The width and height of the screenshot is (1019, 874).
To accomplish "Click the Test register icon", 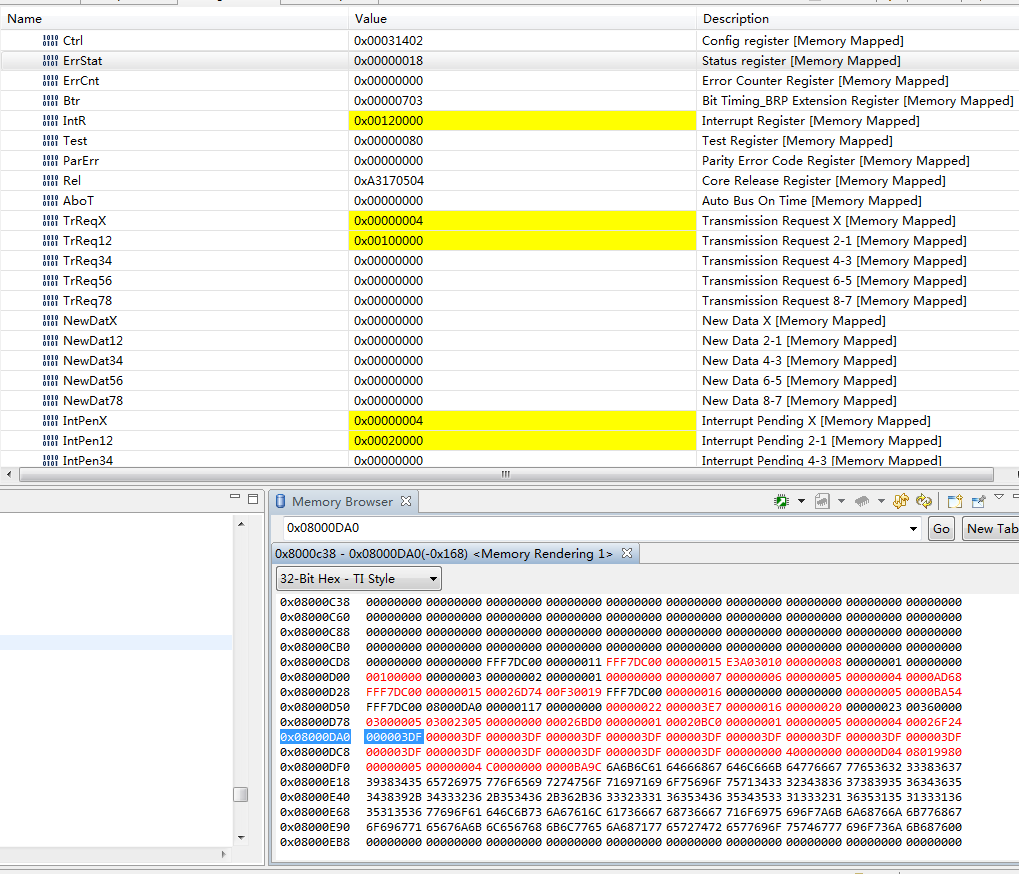I will pos(51,141).
